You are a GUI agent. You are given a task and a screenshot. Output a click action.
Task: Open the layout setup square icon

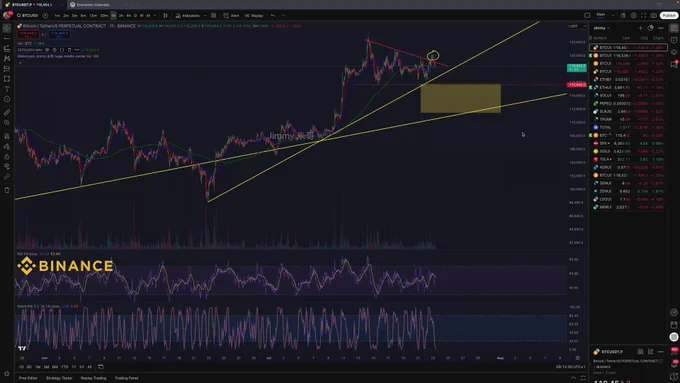click(x=587, y=16)
